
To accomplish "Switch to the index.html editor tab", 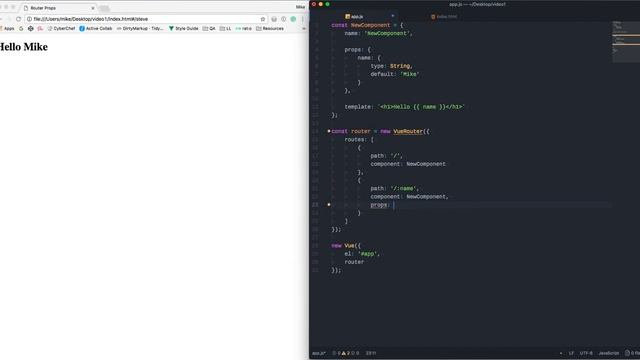I will pyautogui.click(x=444, y=17).
